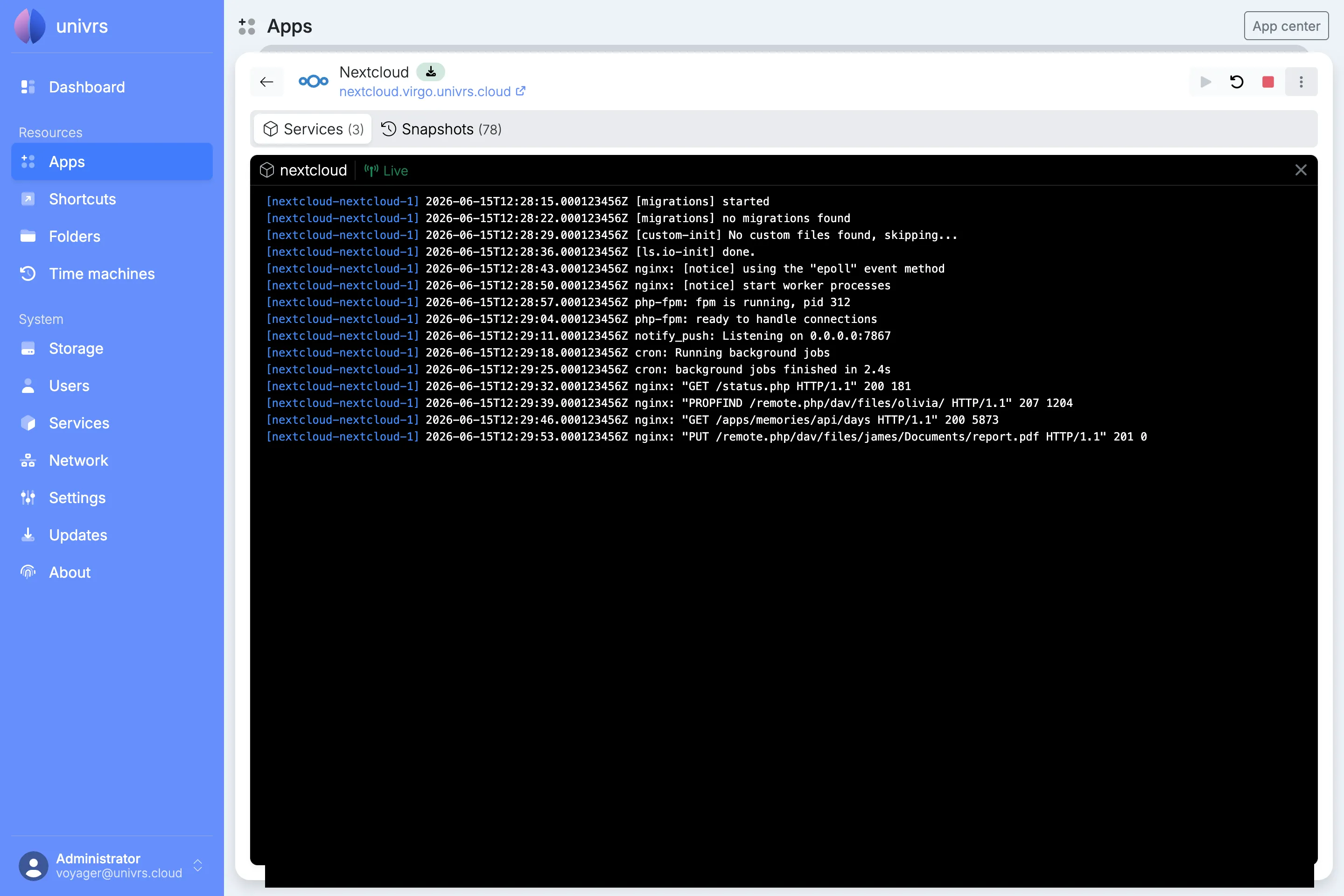Open Users in the sidebar
Viewport: 1344px width, 896px height.
click(112, 386)
